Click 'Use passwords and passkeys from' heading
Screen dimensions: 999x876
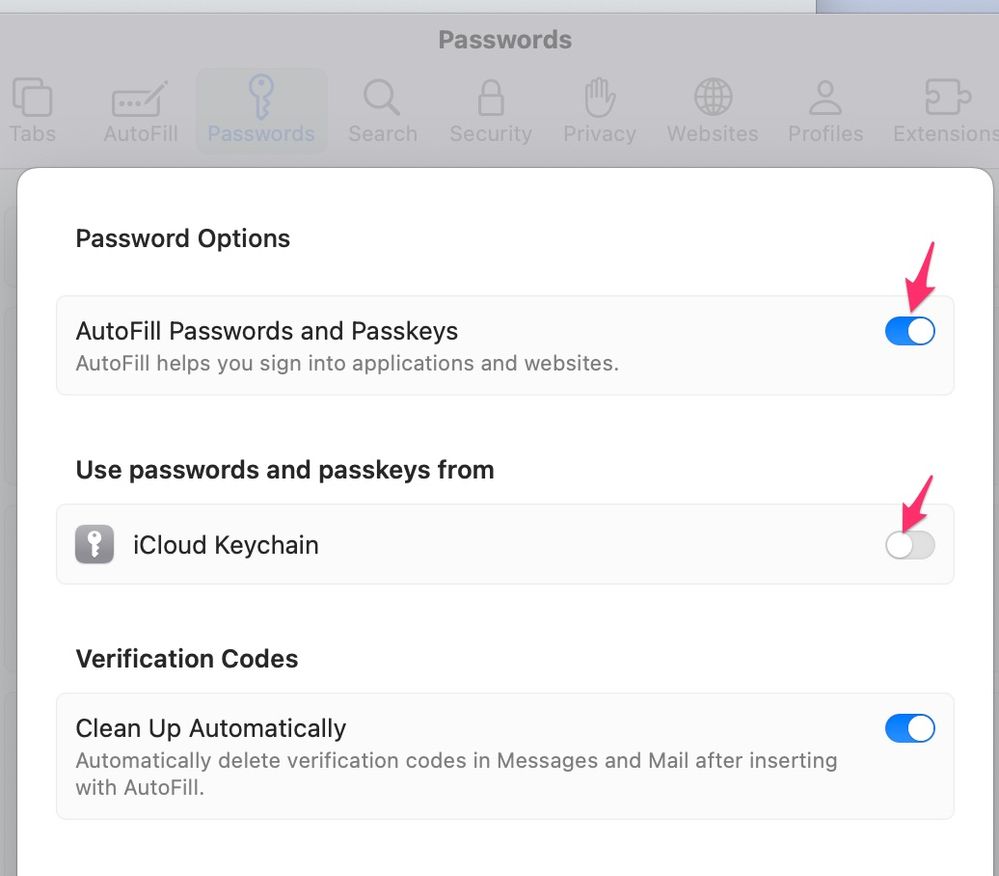285,470
